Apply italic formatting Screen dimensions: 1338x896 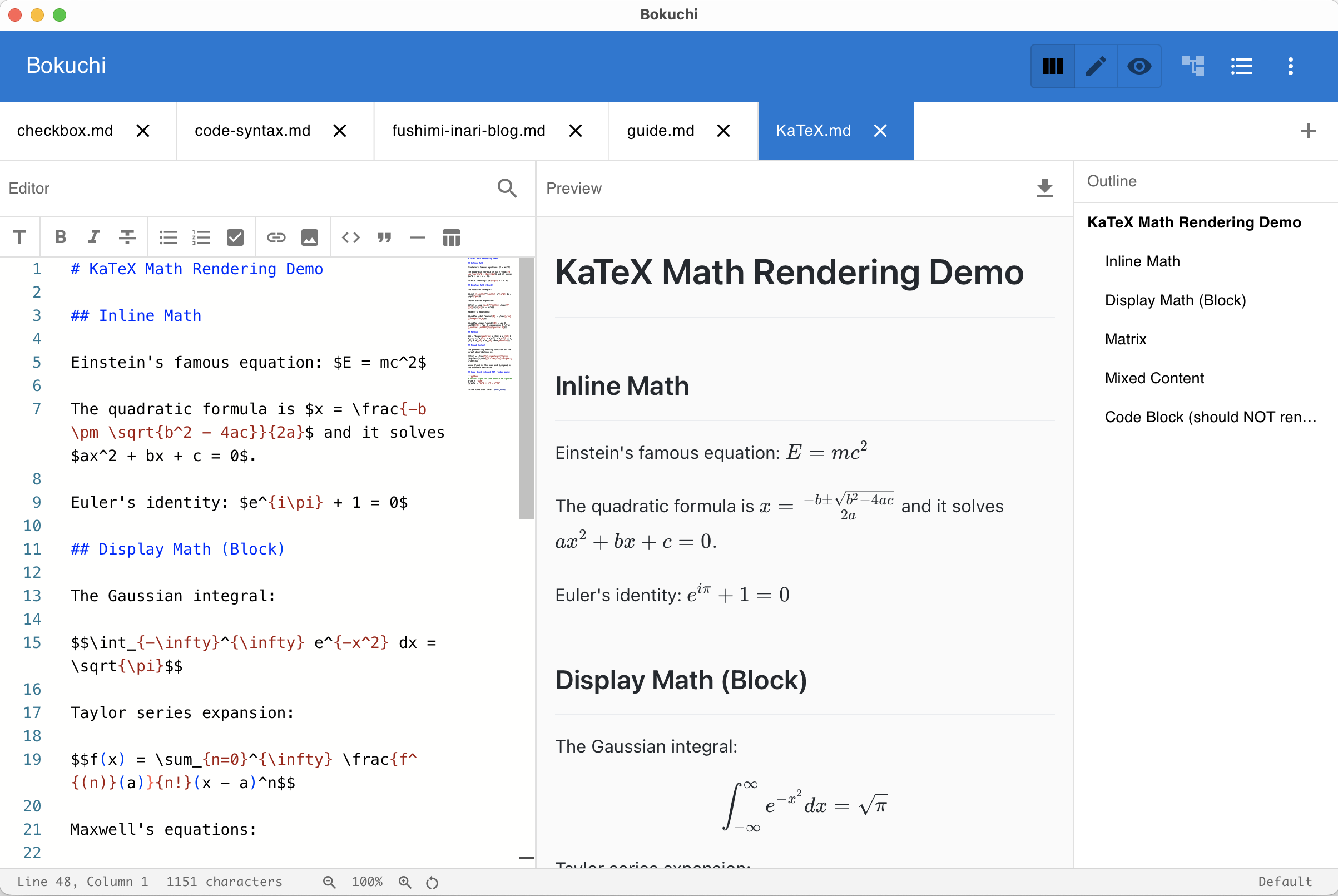(93, 237)
